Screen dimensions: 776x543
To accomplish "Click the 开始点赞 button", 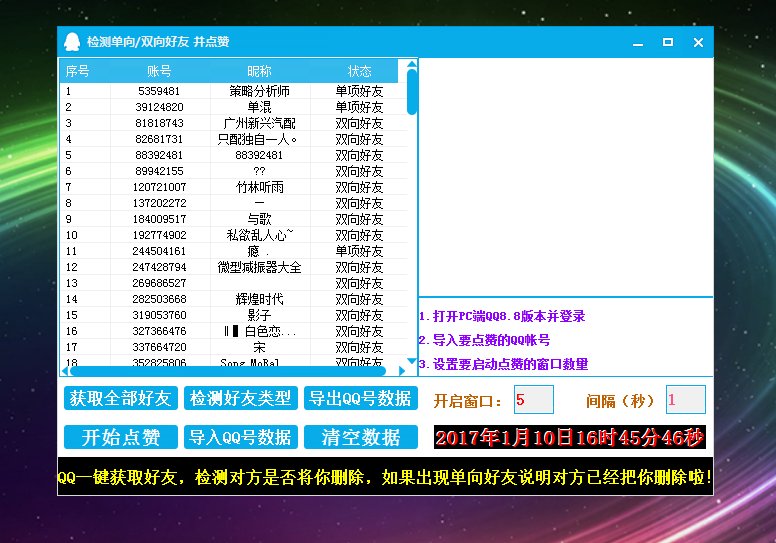I will pyautogui.click(x=121, y=437).
